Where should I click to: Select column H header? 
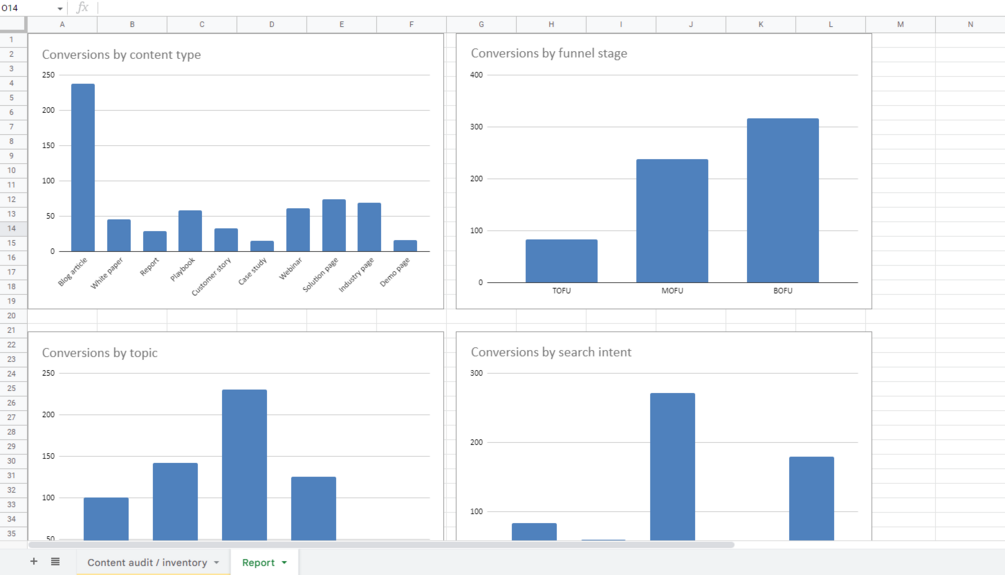[551, 24]
